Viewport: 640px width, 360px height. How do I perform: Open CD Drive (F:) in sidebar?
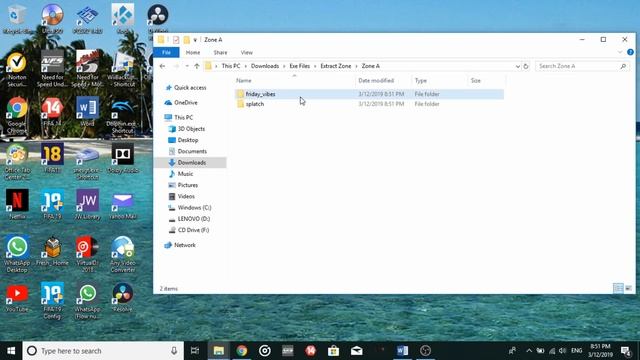click(189, 230)
